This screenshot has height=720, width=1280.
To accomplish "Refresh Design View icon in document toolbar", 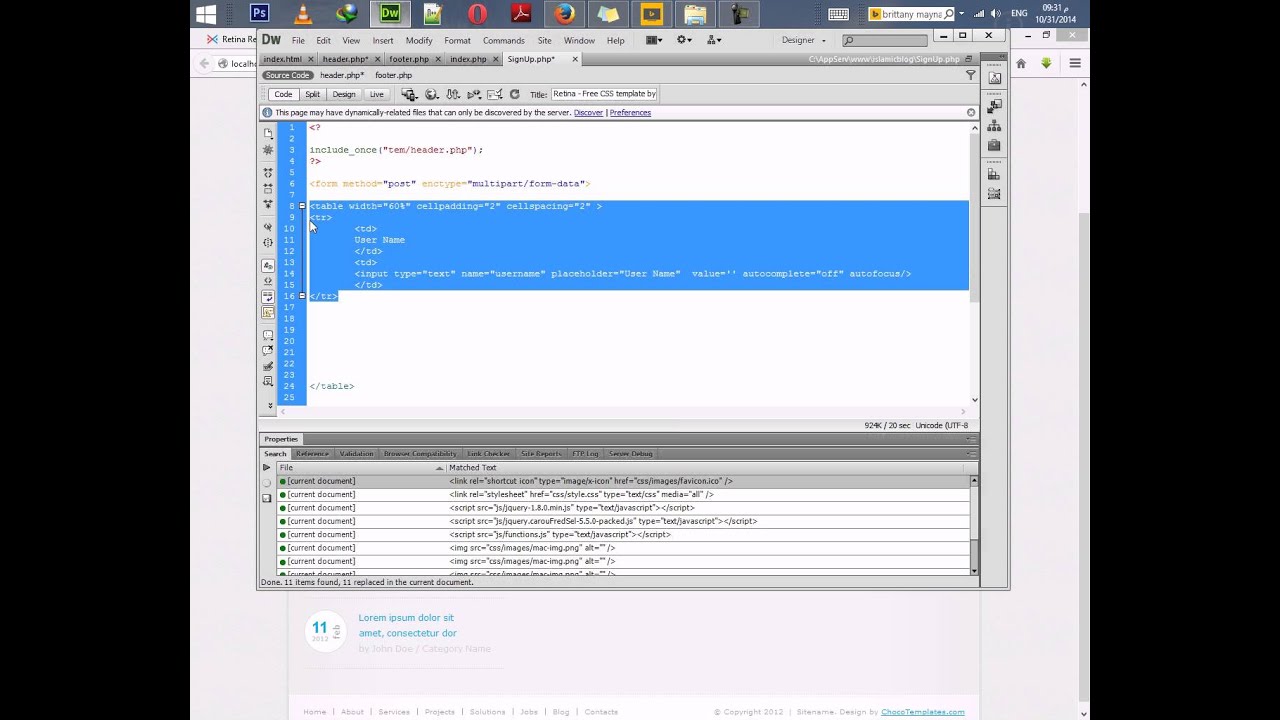I will click(514, 94).
